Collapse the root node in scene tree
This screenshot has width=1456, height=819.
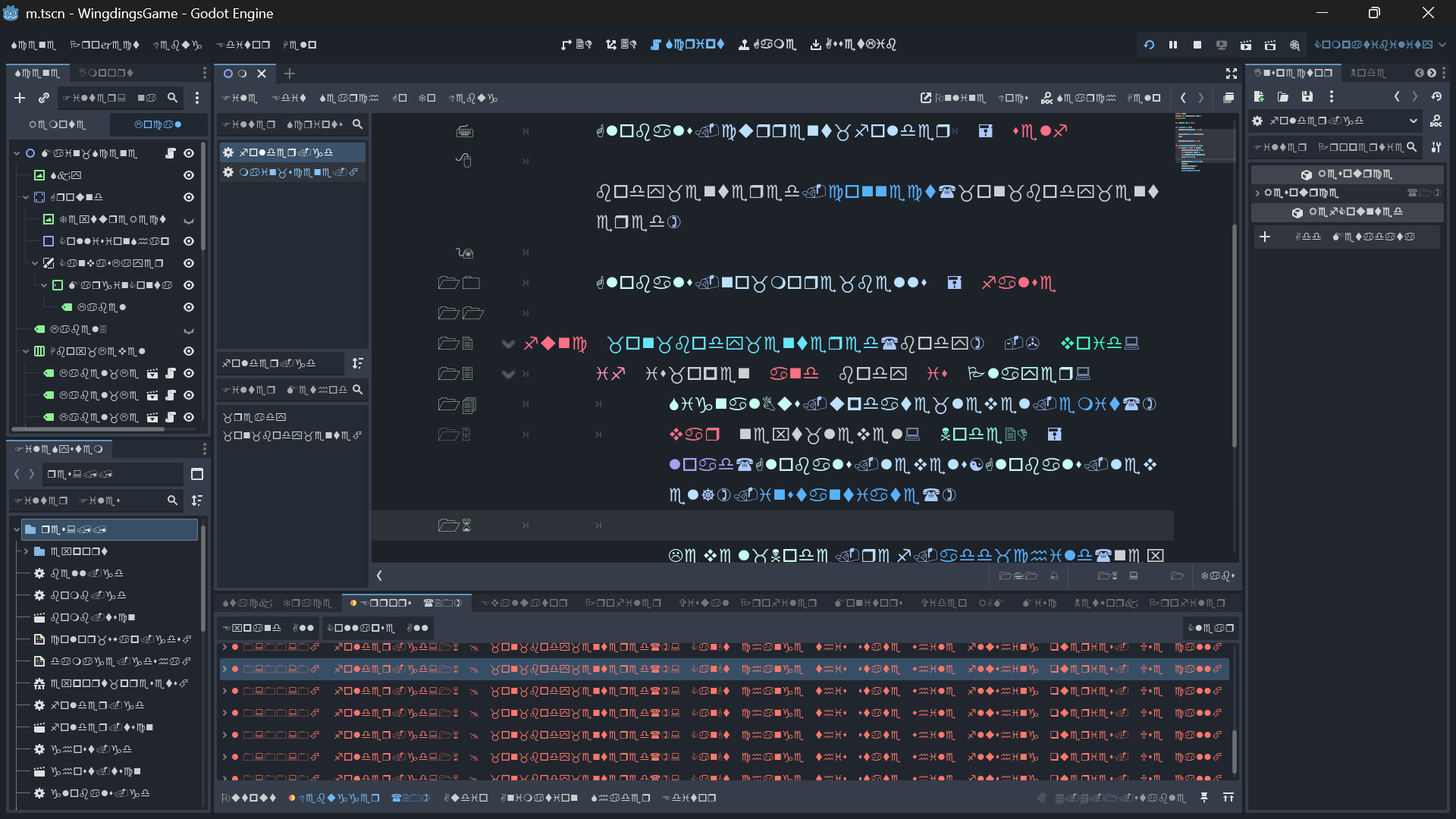(17, 153)
